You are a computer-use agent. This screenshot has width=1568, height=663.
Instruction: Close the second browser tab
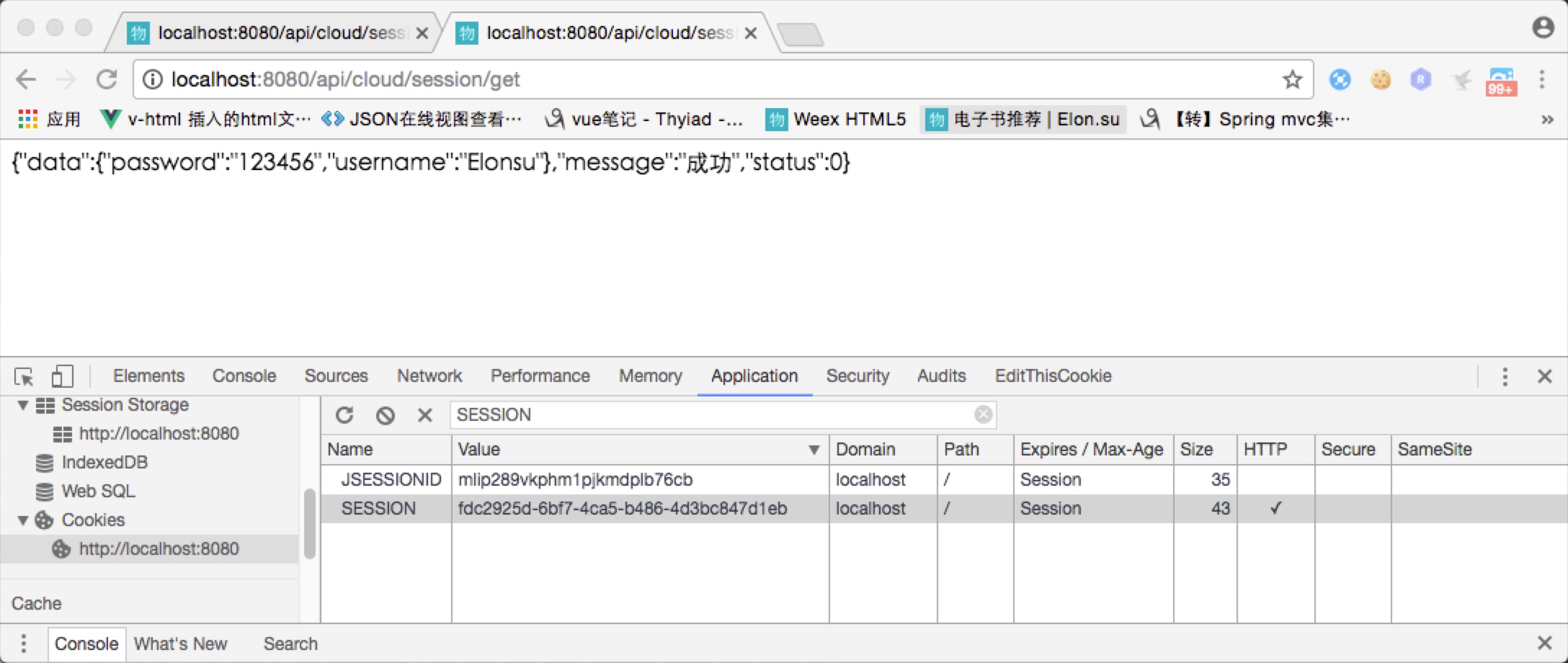pos(750,33)
